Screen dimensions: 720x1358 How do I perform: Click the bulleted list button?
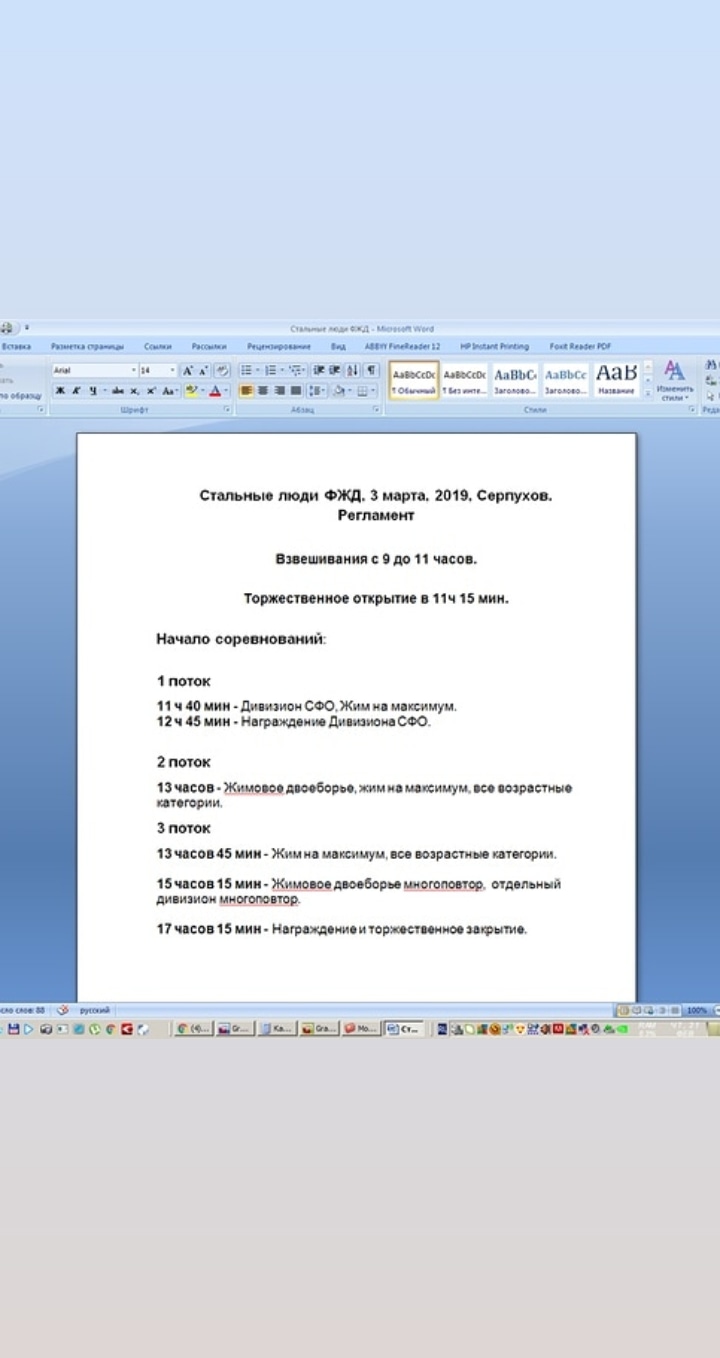pos(246,370)
